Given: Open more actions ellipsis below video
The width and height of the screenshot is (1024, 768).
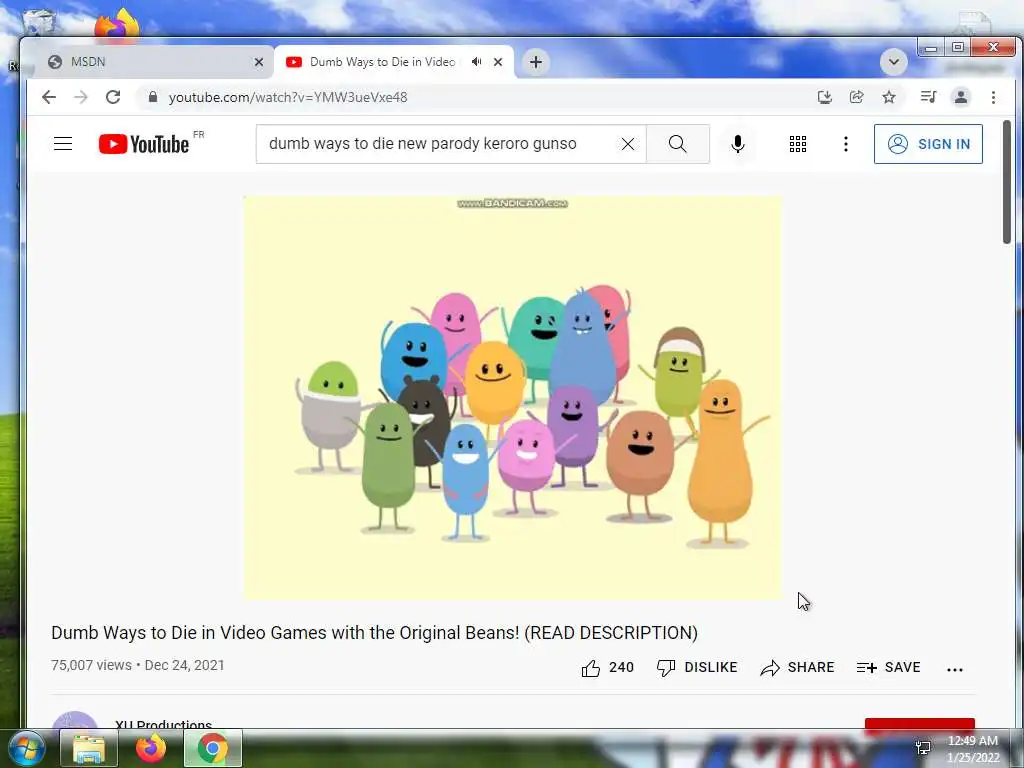Looking at the screenshot, I should click(x=955, y=669).
